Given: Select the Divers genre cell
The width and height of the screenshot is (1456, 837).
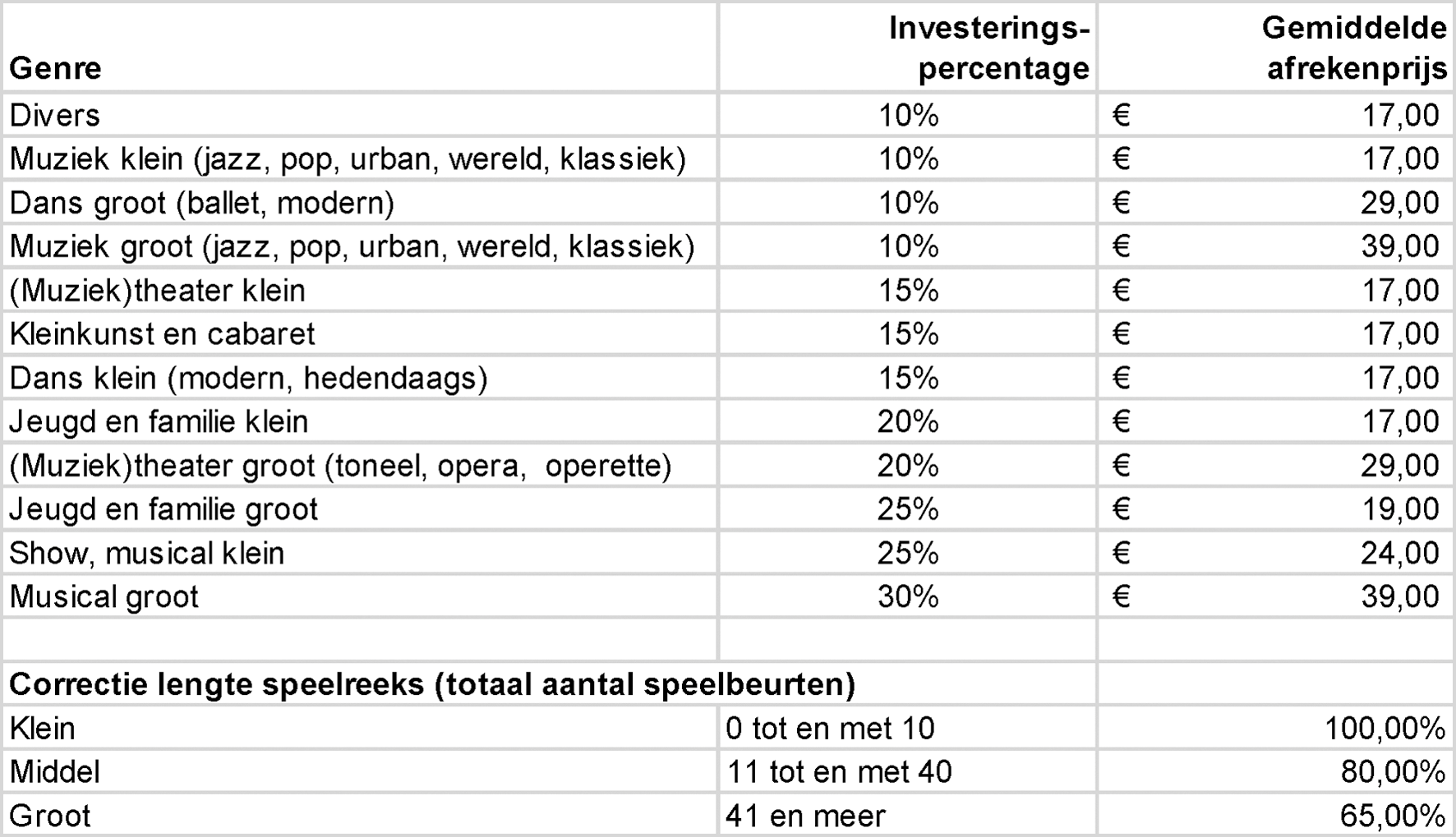Looking at the screenshot, I should click(x=55, y=115).
